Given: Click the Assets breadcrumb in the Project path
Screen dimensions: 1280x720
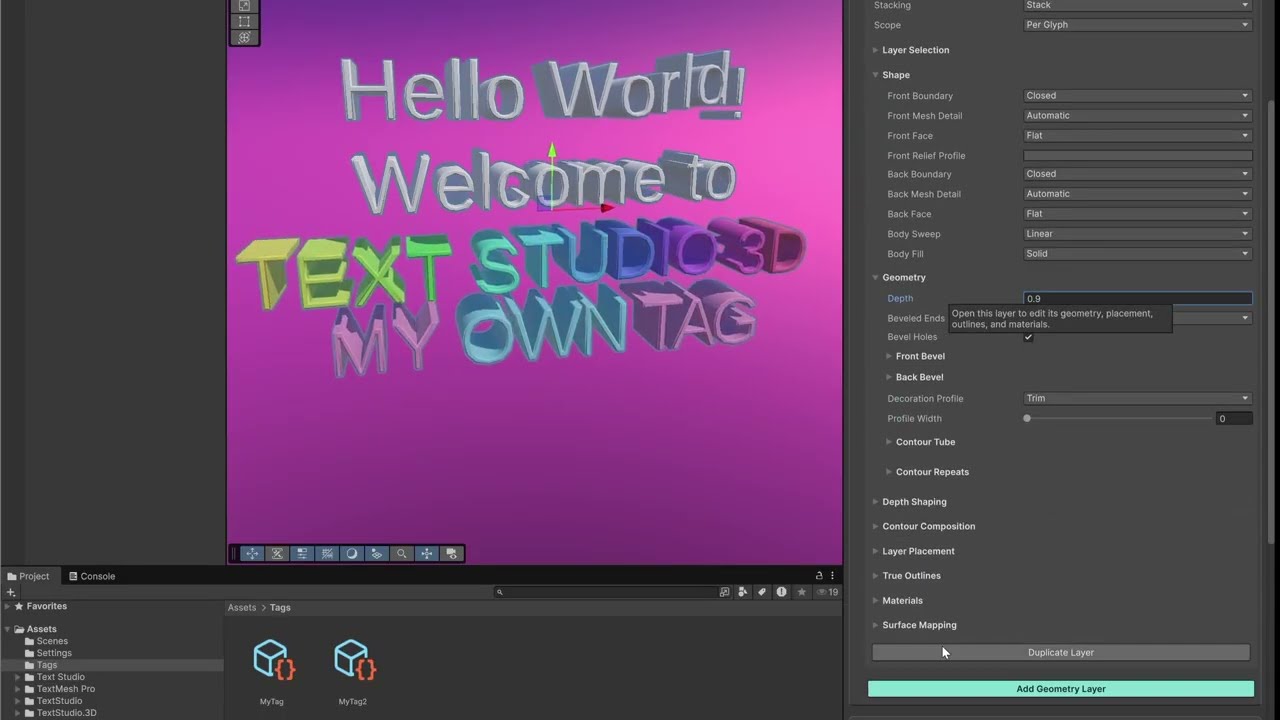Looking at the screenshot, I should point(242,608).
